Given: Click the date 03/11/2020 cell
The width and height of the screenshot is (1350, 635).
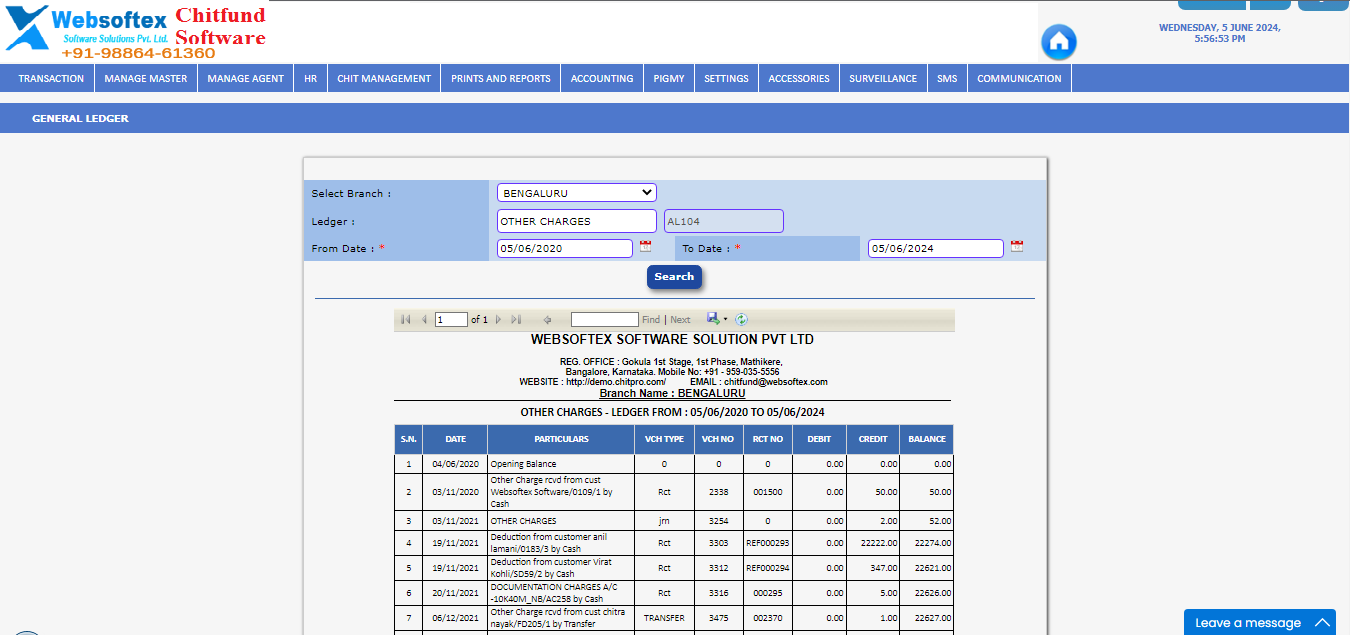Looking at the screenshot, I should [x=455, y=492].
